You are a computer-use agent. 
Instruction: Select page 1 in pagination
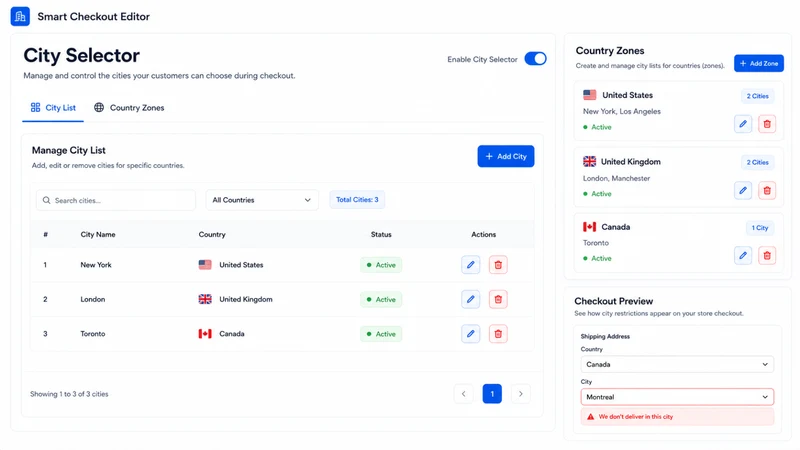click(x=492, y=393)
